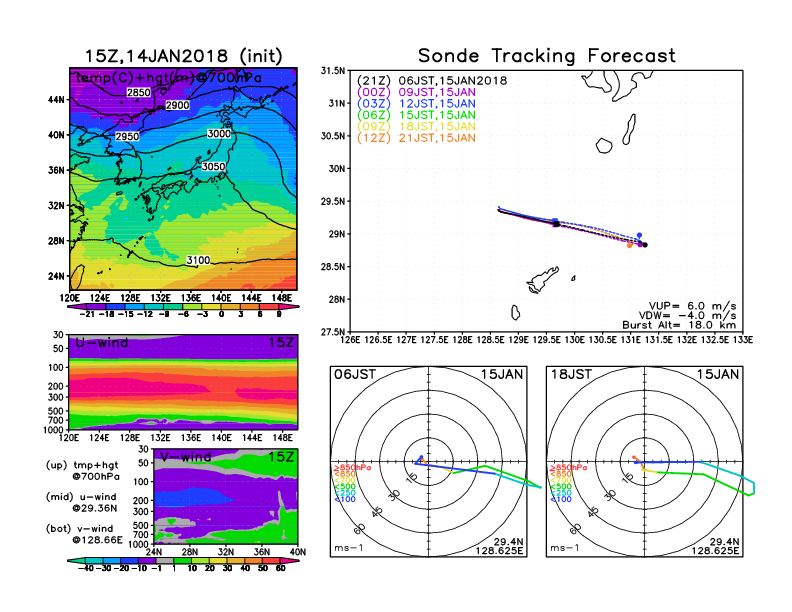Click the "V-wind" panel label
The image size is (792, 612).
(x=186, y=457)
